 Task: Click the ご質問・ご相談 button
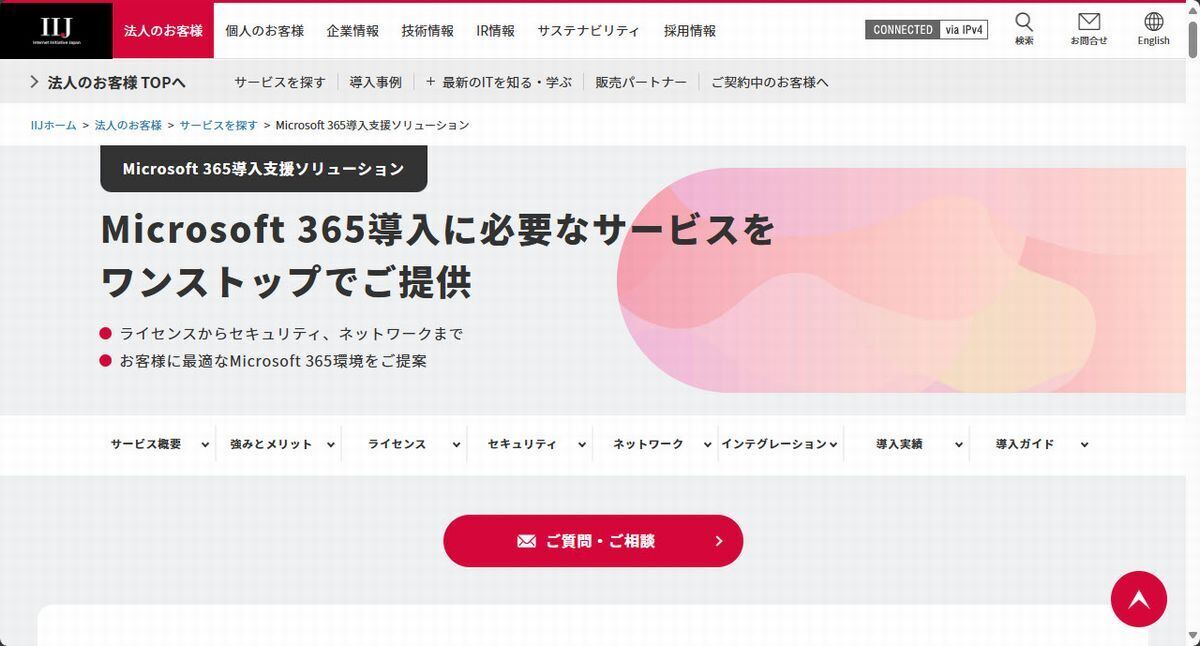pos(593,541)
